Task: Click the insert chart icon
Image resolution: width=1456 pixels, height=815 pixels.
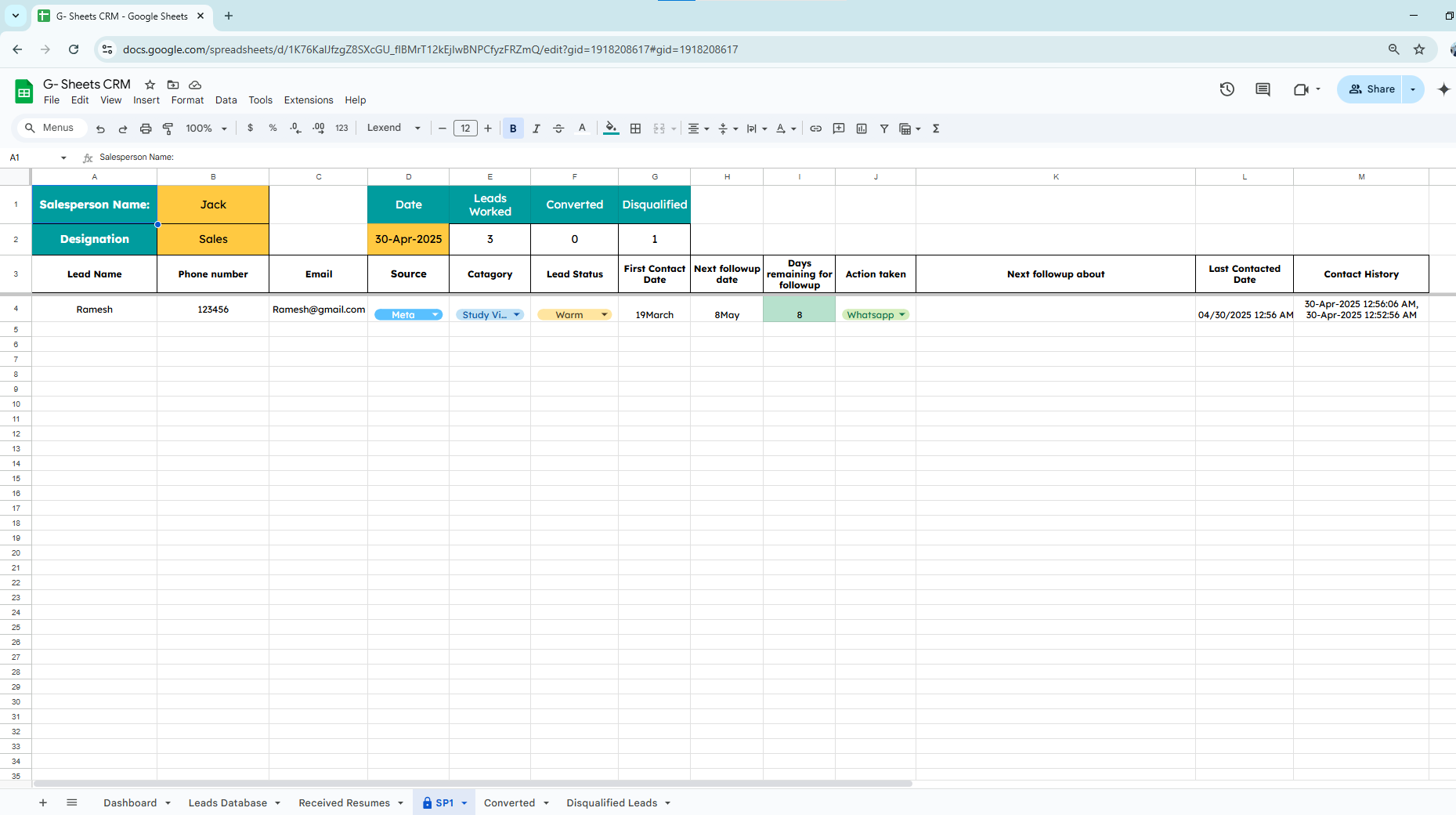Action: point(862,129)
